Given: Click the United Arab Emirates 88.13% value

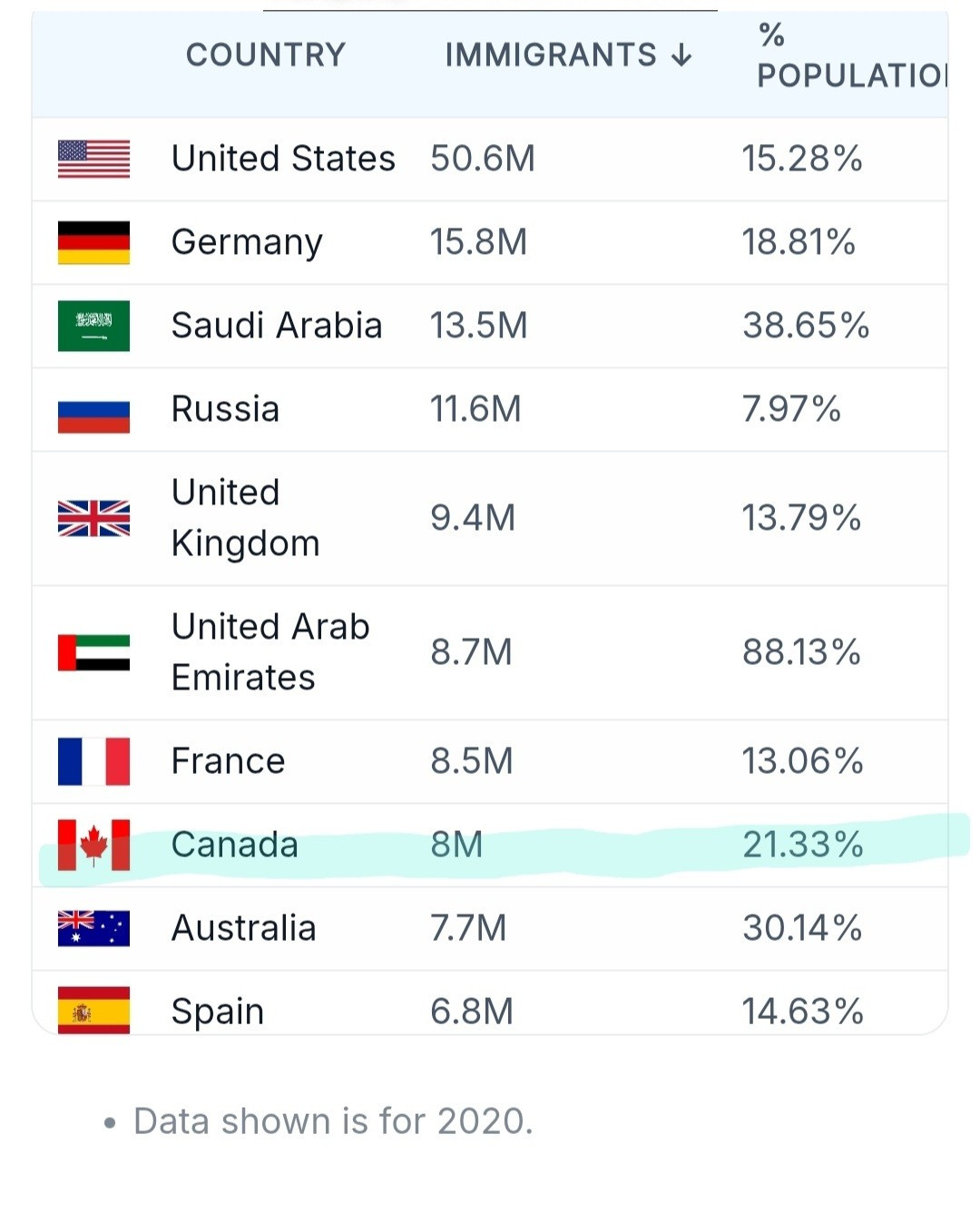Looking at the screenshot, I should pyautogui.click(x=801, y=652).
